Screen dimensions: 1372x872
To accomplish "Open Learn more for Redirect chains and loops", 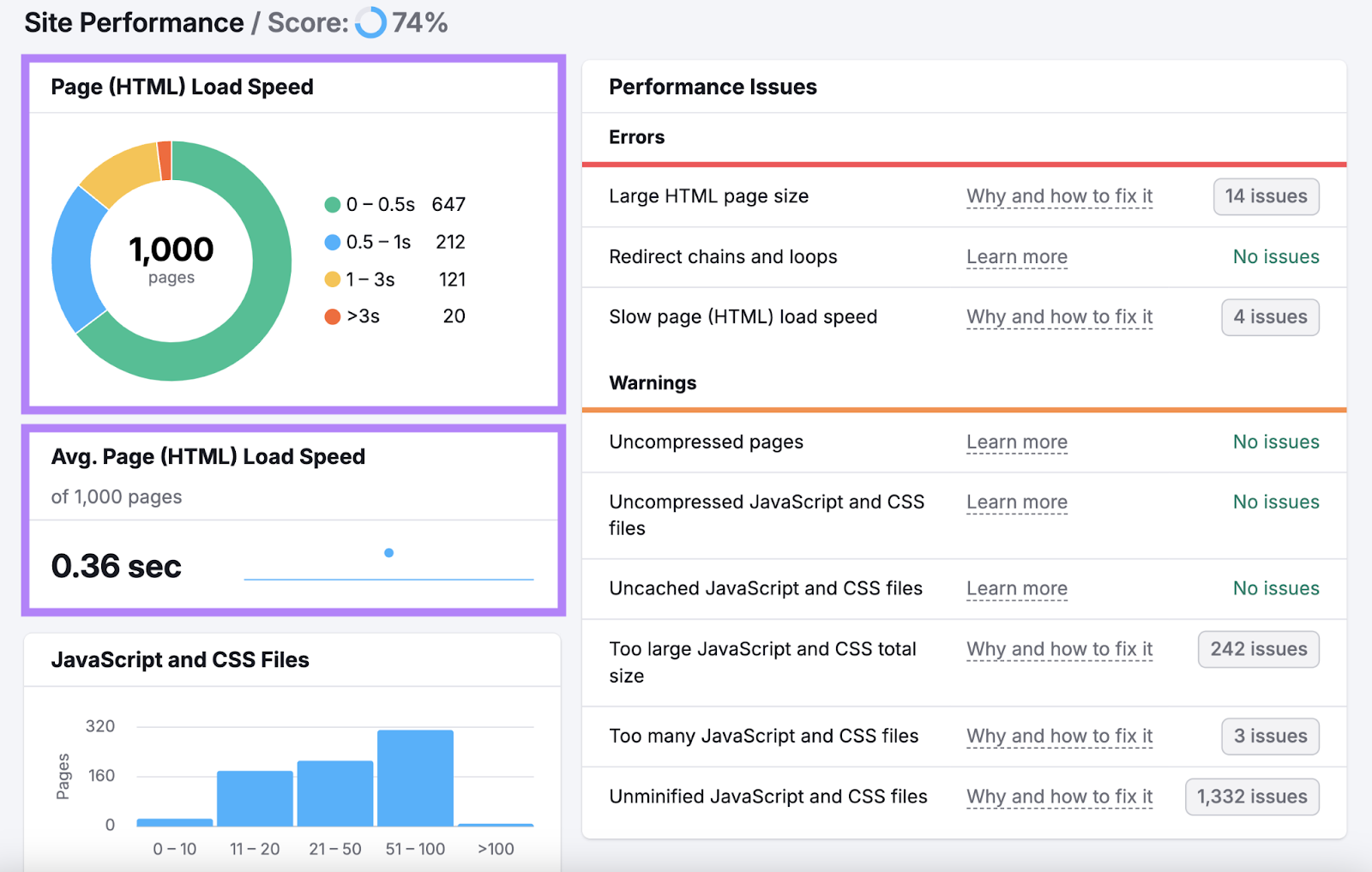I will click(x=1017, y=256).
